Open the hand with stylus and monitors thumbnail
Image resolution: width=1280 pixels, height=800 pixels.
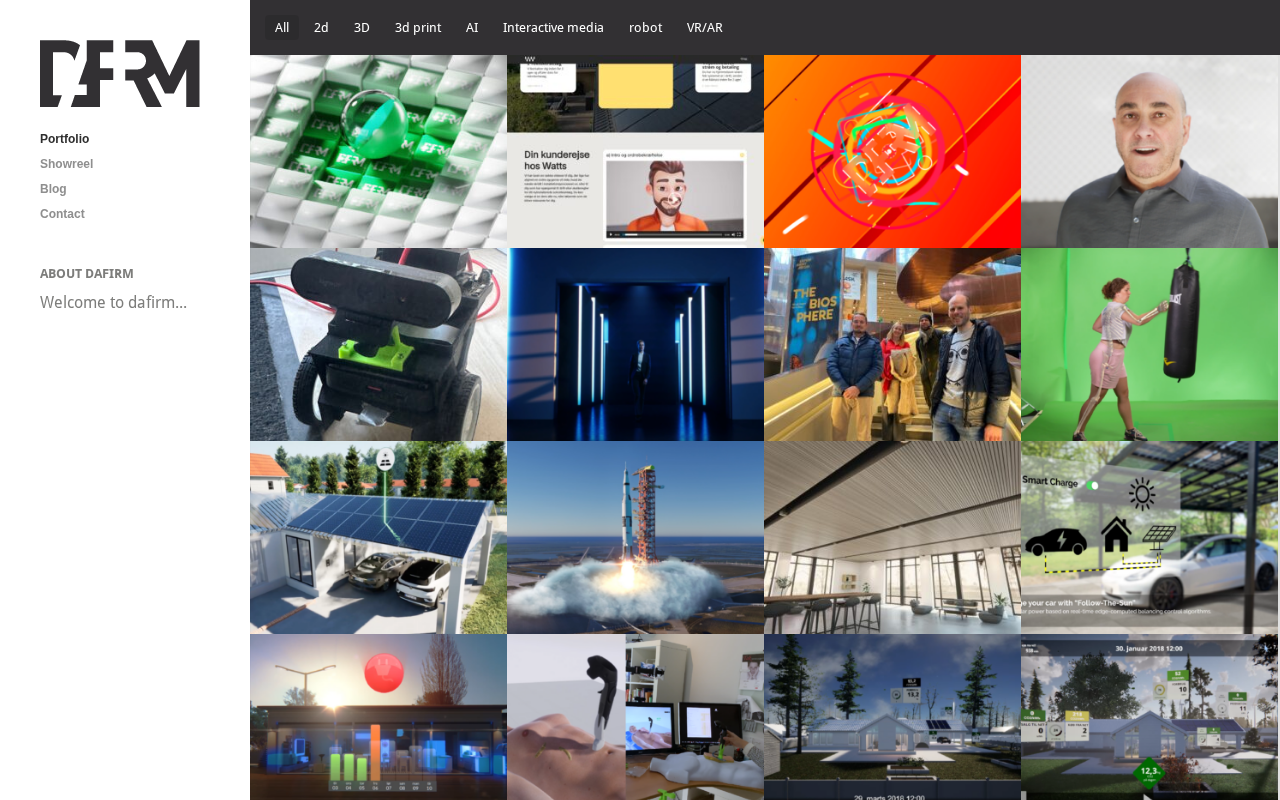tap(635, 717)
